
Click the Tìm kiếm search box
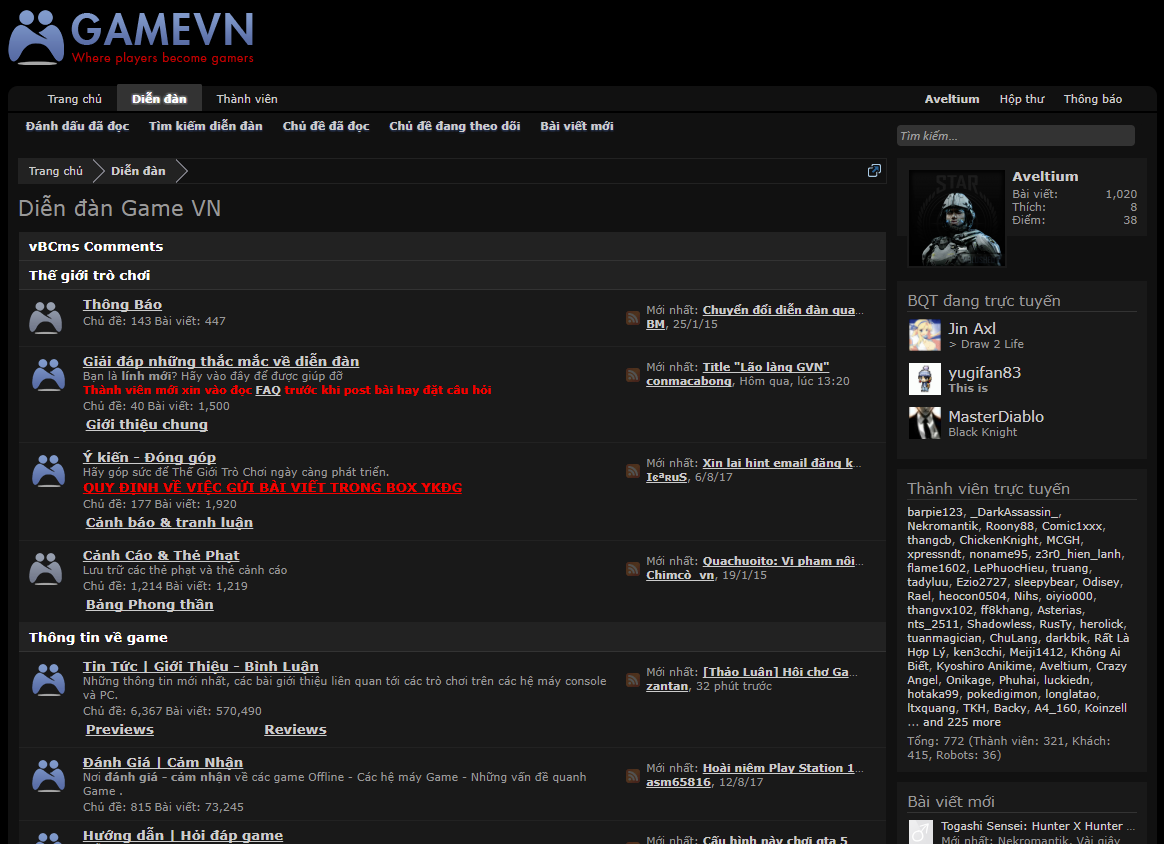(1016, 136)
